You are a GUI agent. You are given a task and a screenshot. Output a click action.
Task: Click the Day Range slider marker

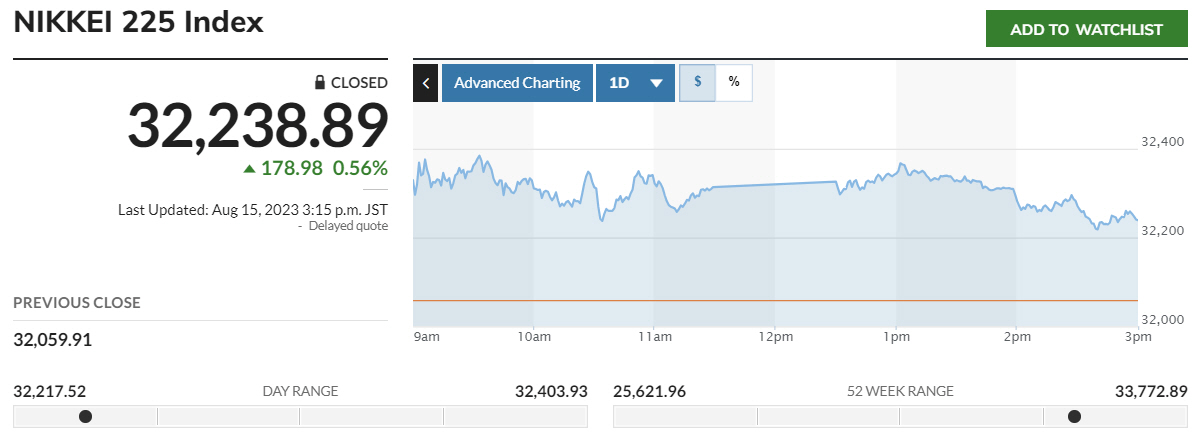pyautogui.click(x=85, y=416)
